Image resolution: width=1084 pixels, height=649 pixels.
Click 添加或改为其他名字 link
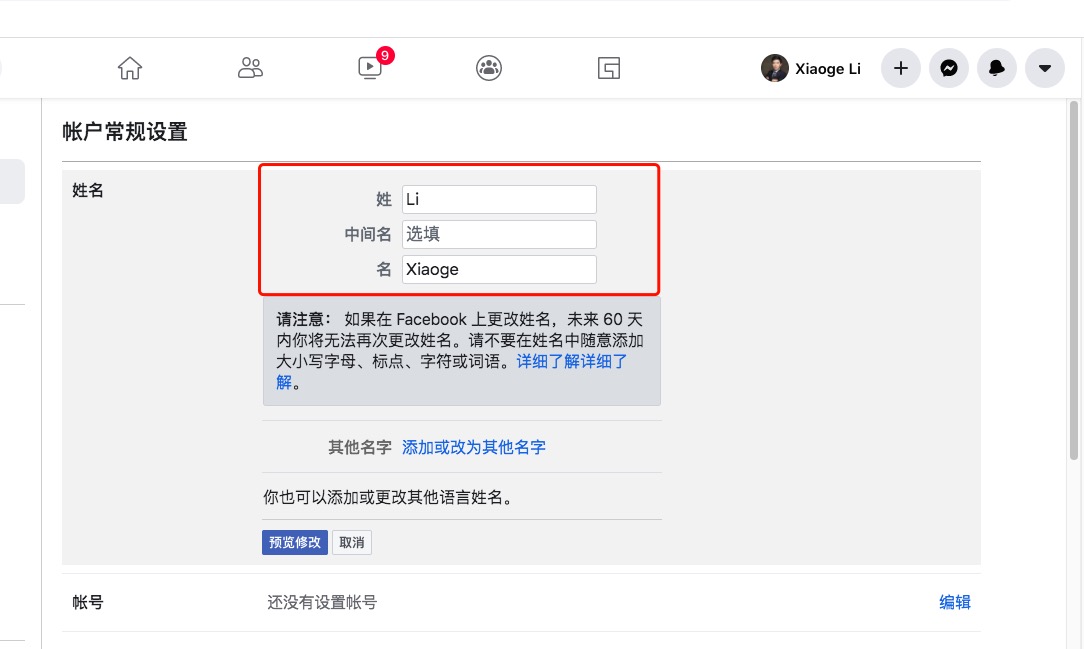(472, 447)
